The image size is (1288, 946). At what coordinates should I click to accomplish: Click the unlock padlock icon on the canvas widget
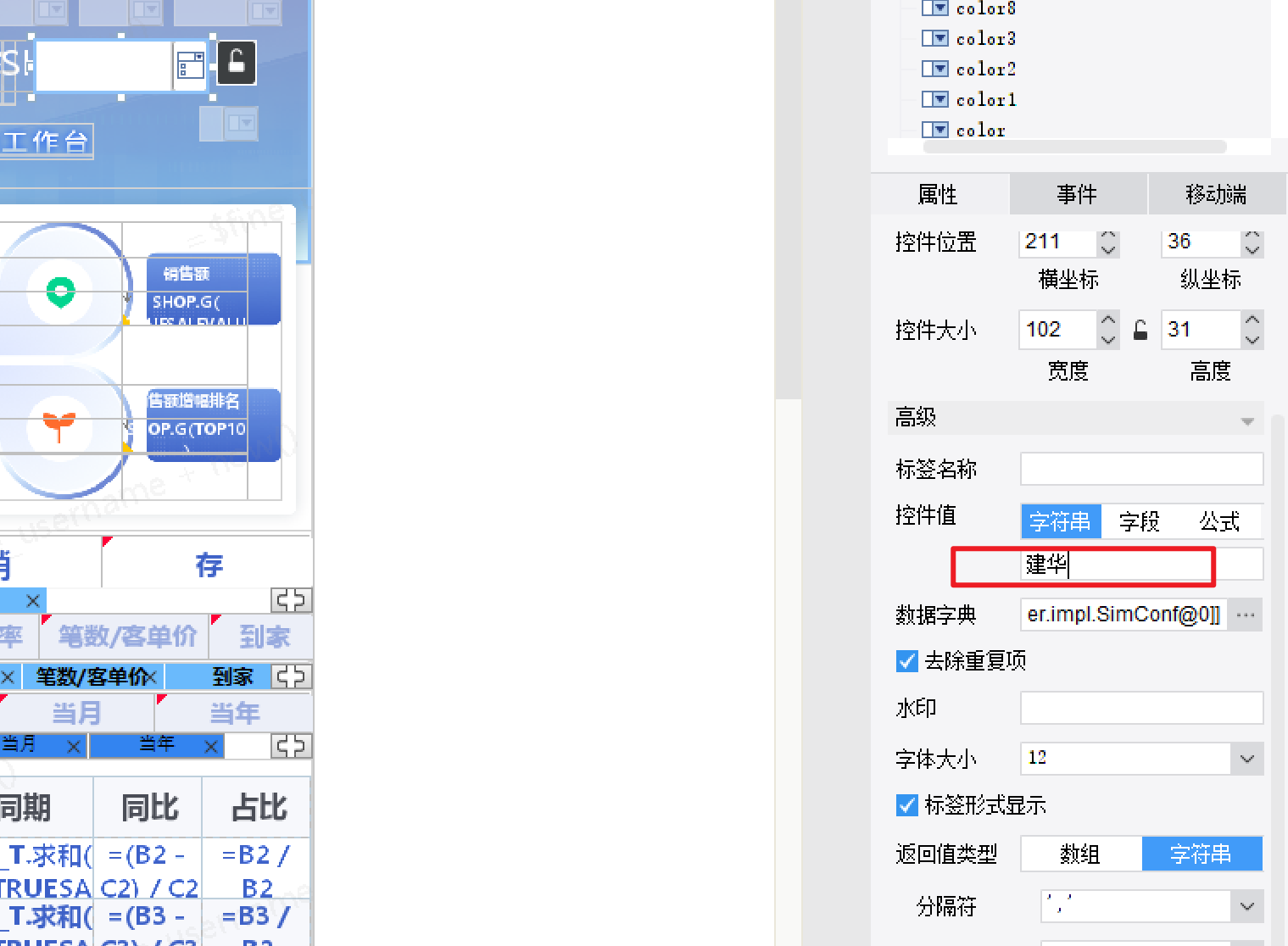[x=237, y=63]
